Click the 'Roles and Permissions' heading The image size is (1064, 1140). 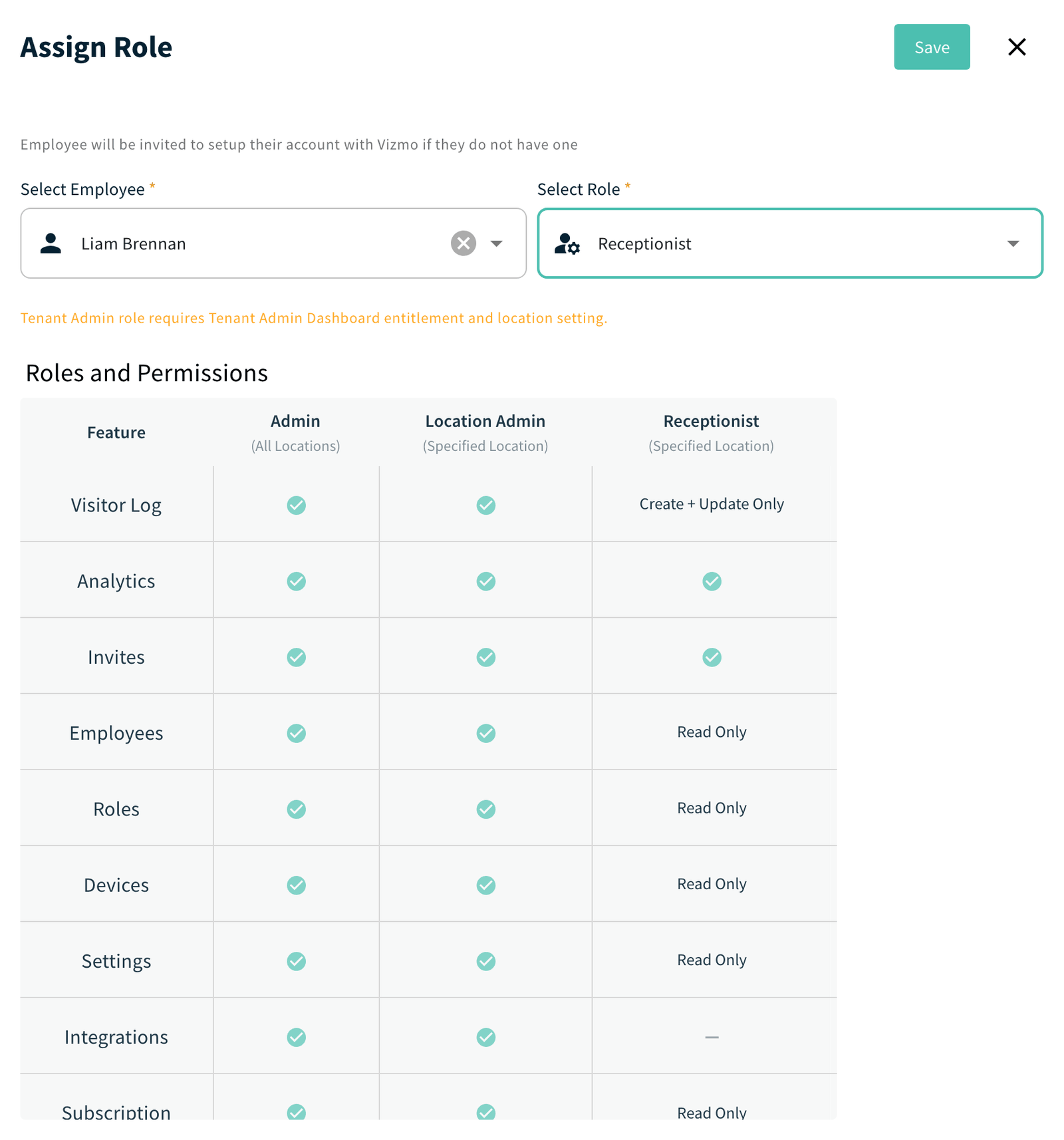coord(147,373)
